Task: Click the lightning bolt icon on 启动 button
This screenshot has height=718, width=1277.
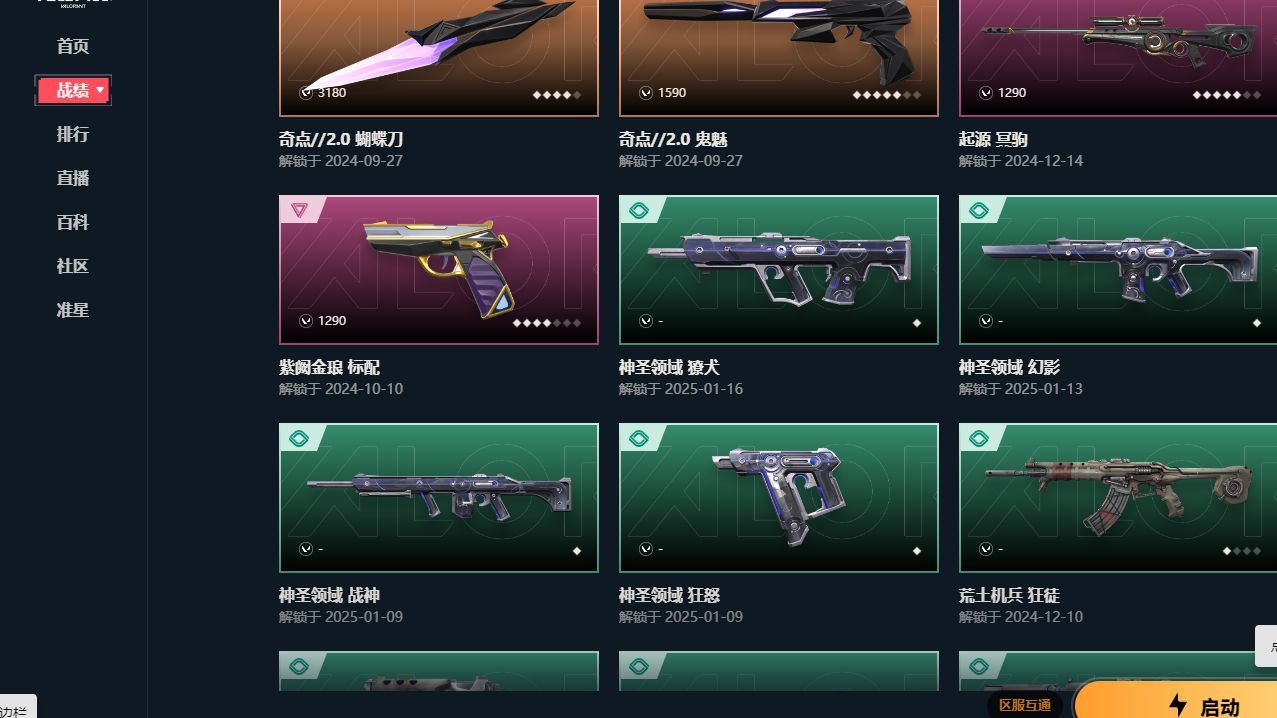Action: [x=1178, y=706]
